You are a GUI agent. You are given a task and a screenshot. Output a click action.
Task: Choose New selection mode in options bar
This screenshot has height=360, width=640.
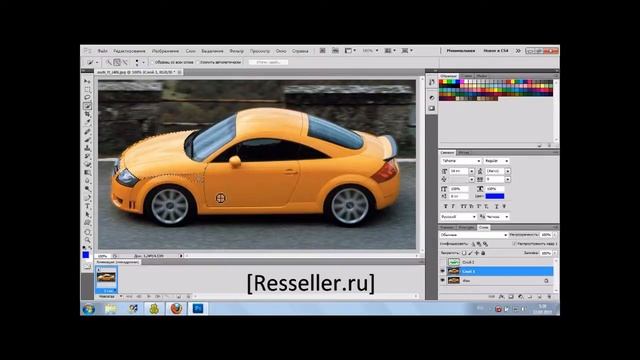[x=109, y=62]
